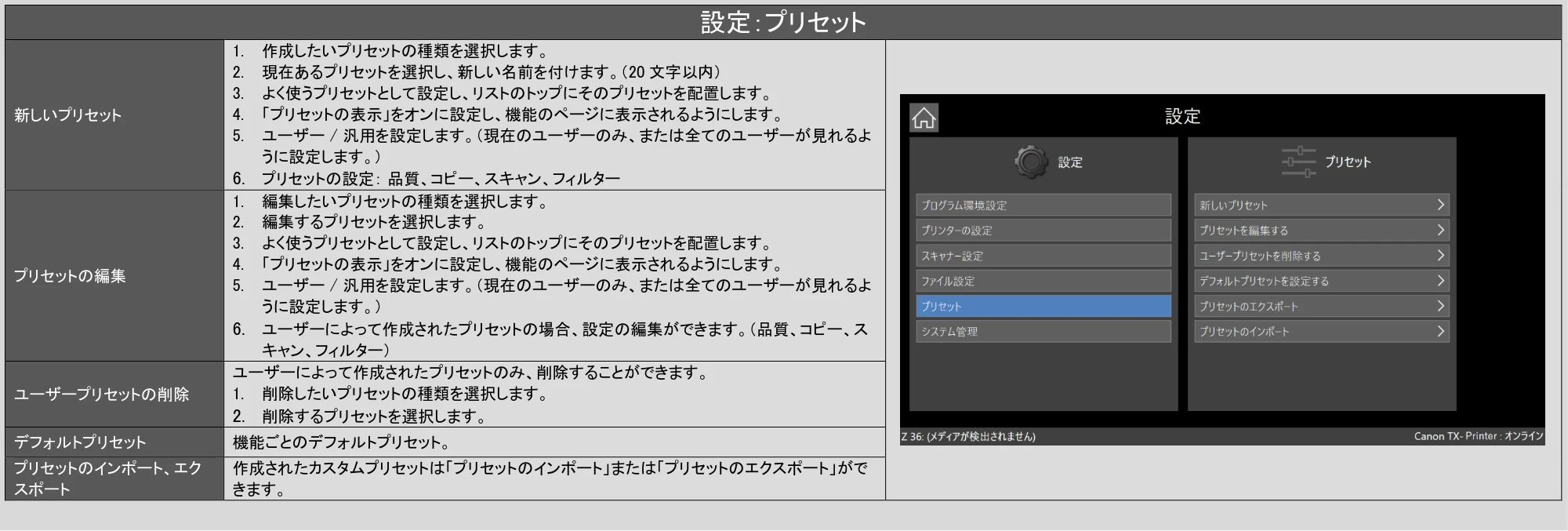Expand the chevron on プリセットのエクスポート row
The height and width of the screenshot is (531, 1568).
1440,305
